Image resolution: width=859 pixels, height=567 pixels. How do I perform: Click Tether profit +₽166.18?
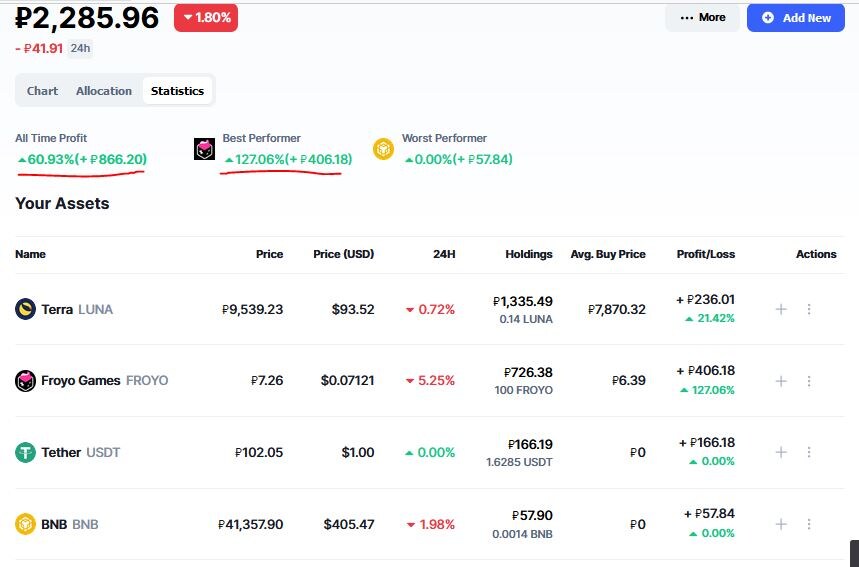click(707, 443)
